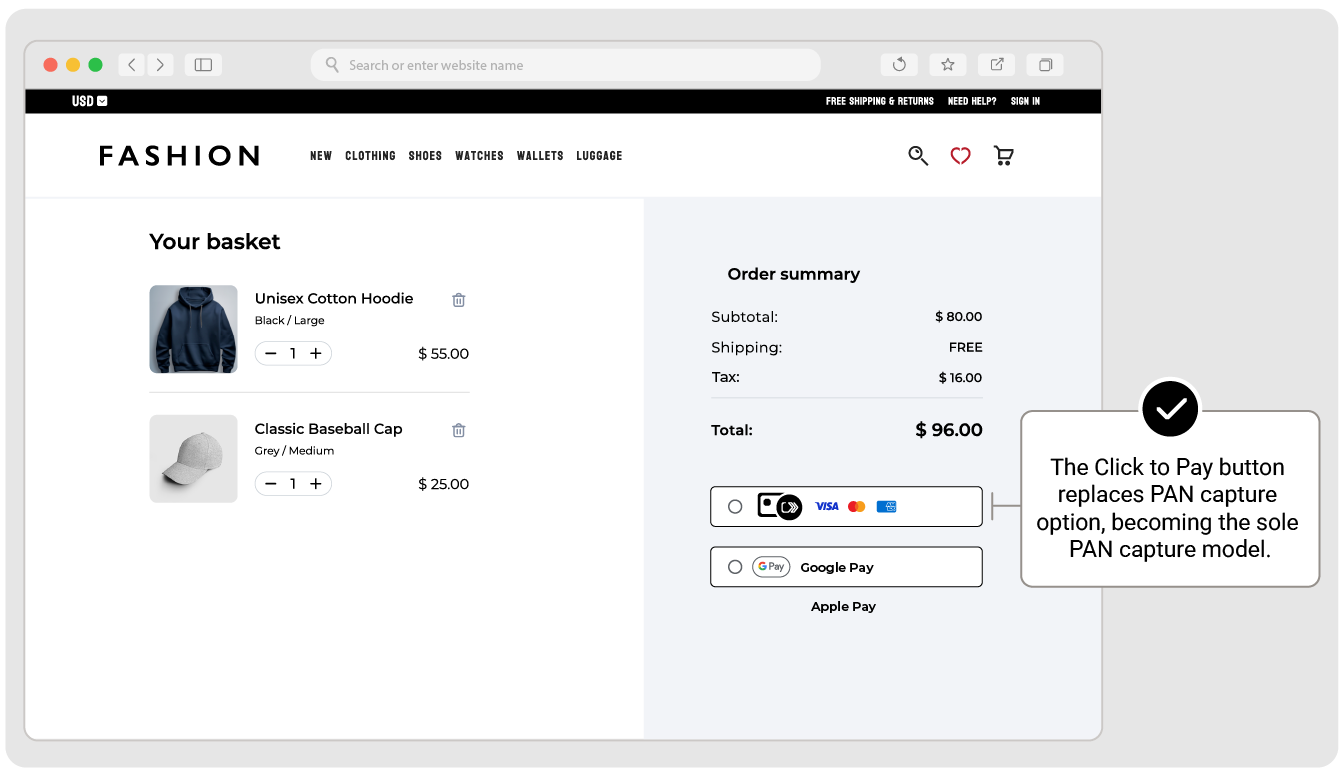
Task: Open the shopping cart icon
Action: 1003,155
